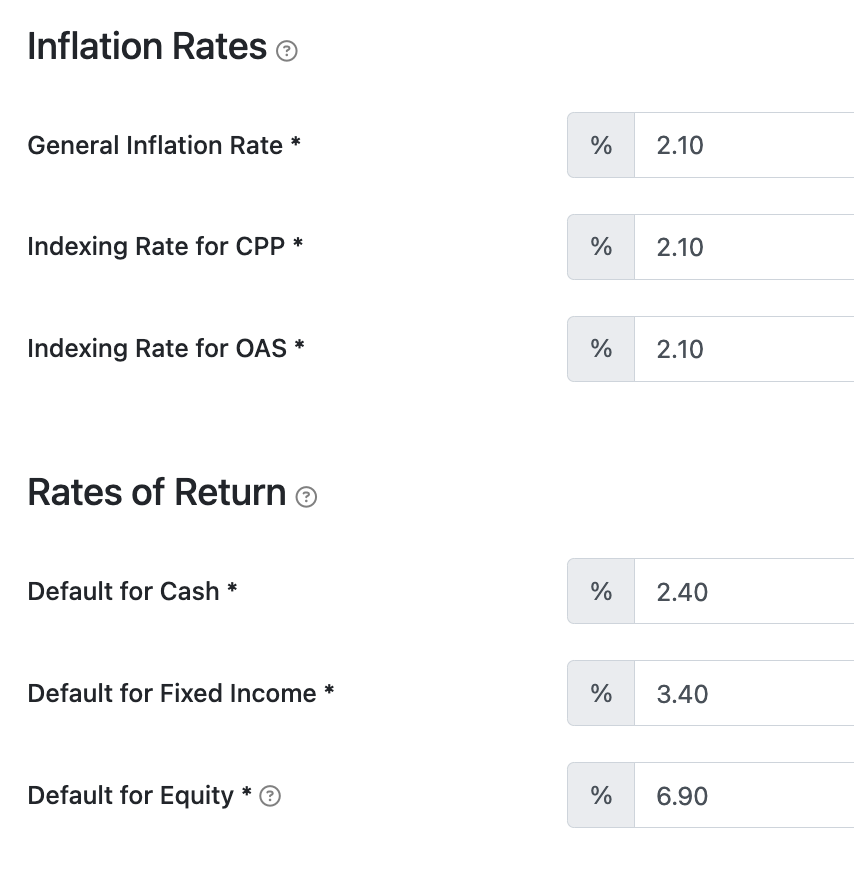Click the percent symbol for CPP indexing
This screenshot has width=854, height=878.
(601, 247)
